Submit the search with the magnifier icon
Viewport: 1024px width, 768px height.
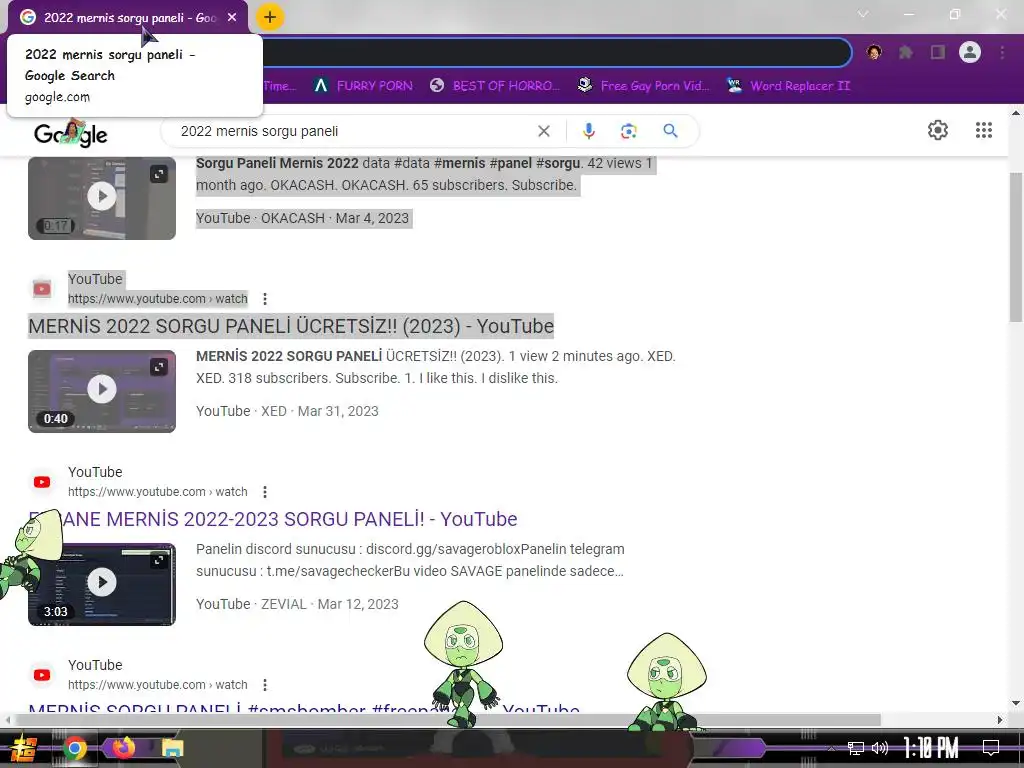[x=670, y=131]
